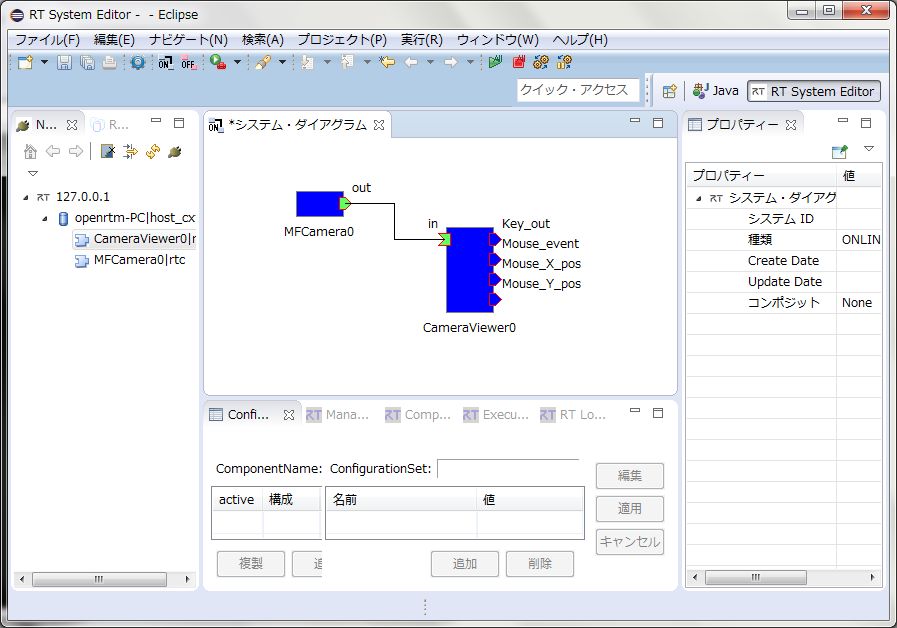Switch to the Comp... view tab

click(x=418, y=415)
